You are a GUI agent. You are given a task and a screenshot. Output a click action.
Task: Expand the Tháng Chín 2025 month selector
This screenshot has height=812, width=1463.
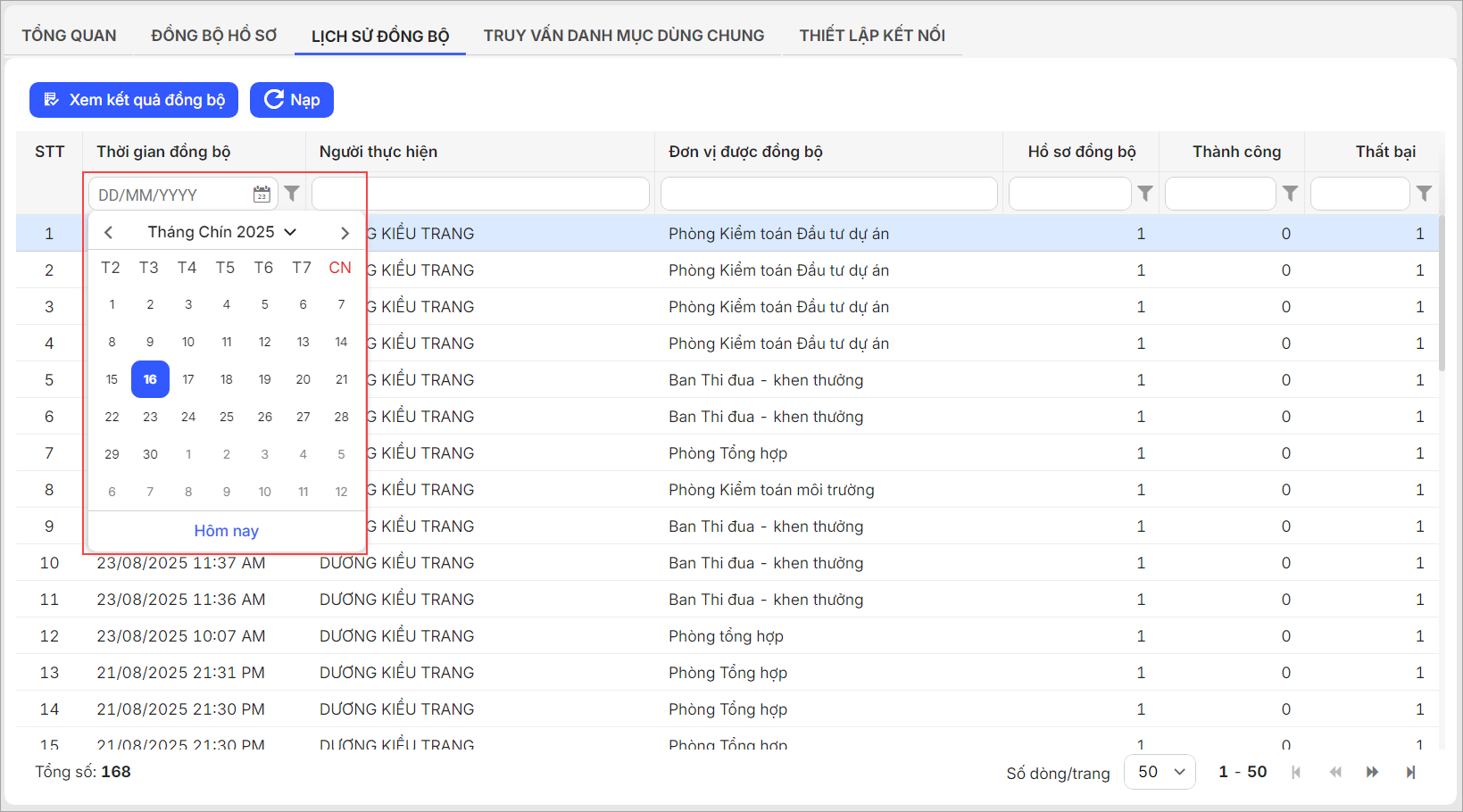click(221, 232)
